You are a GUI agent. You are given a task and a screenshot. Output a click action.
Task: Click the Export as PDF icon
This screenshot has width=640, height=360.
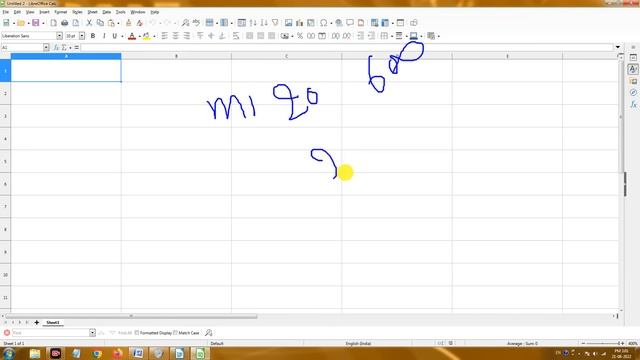pyautogui.click(x=53, y=23)
